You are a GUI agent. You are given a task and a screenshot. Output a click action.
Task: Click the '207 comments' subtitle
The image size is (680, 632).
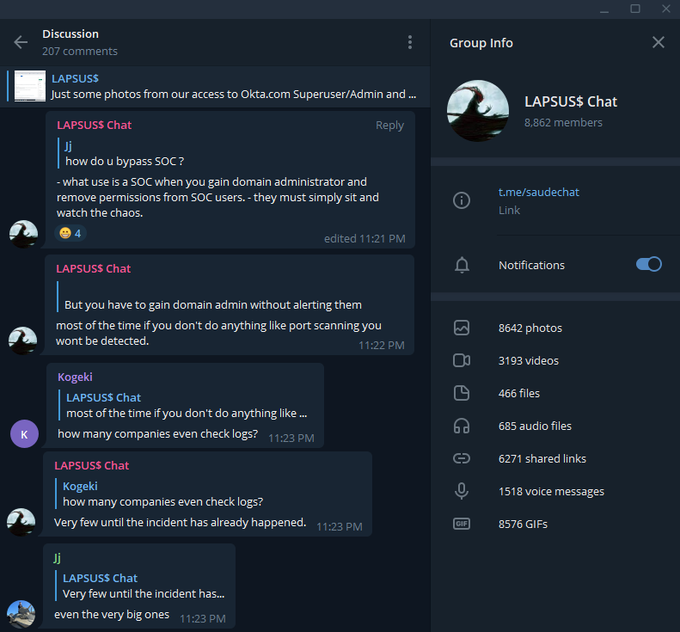point(80,51)
